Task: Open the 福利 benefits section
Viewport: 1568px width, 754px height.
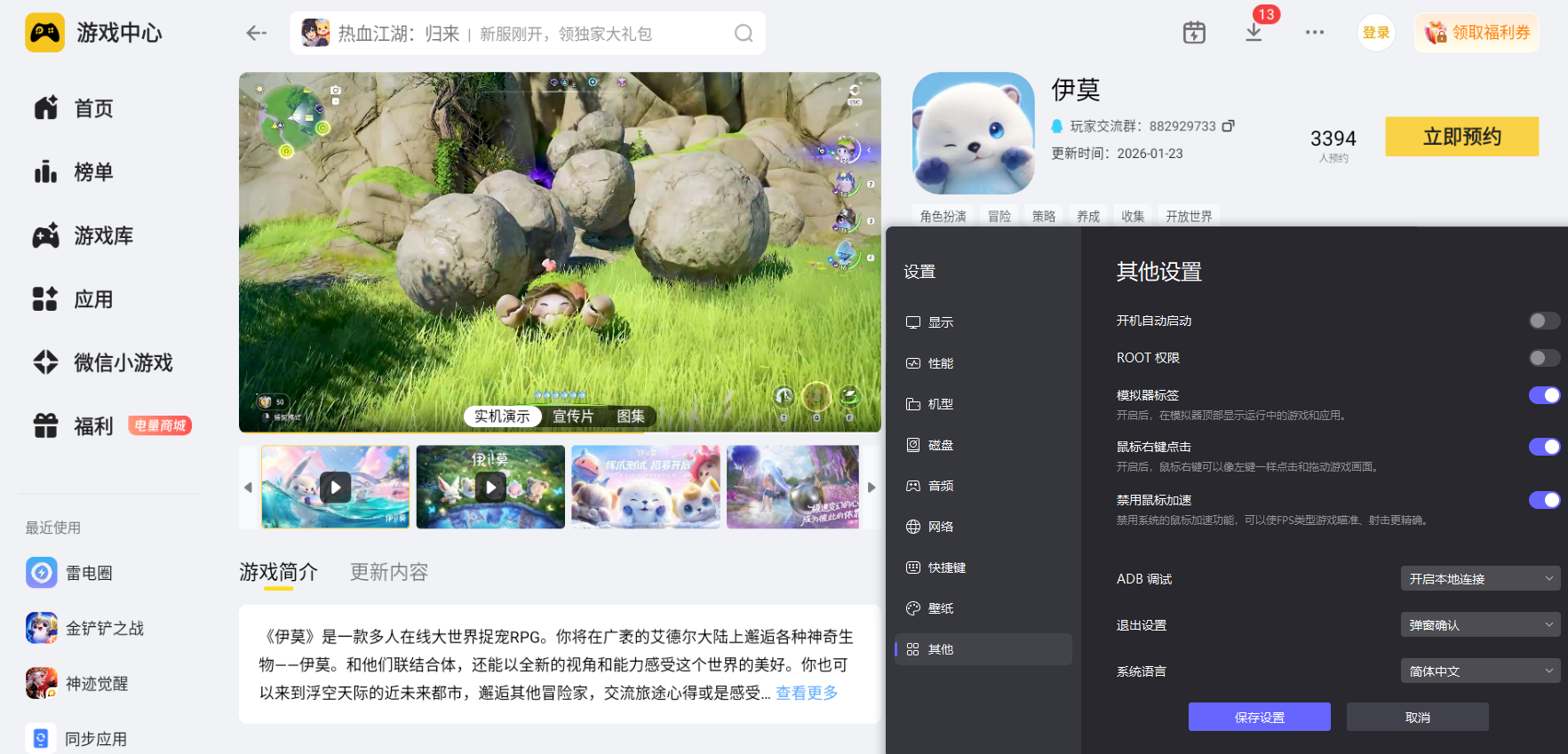Action: 74,426
